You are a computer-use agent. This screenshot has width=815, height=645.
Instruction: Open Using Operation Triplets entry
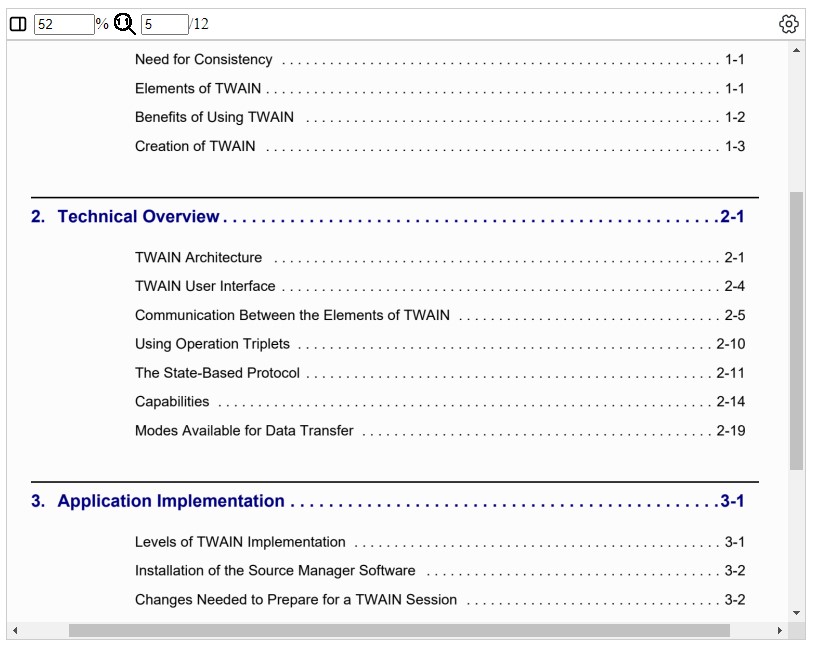212,345
